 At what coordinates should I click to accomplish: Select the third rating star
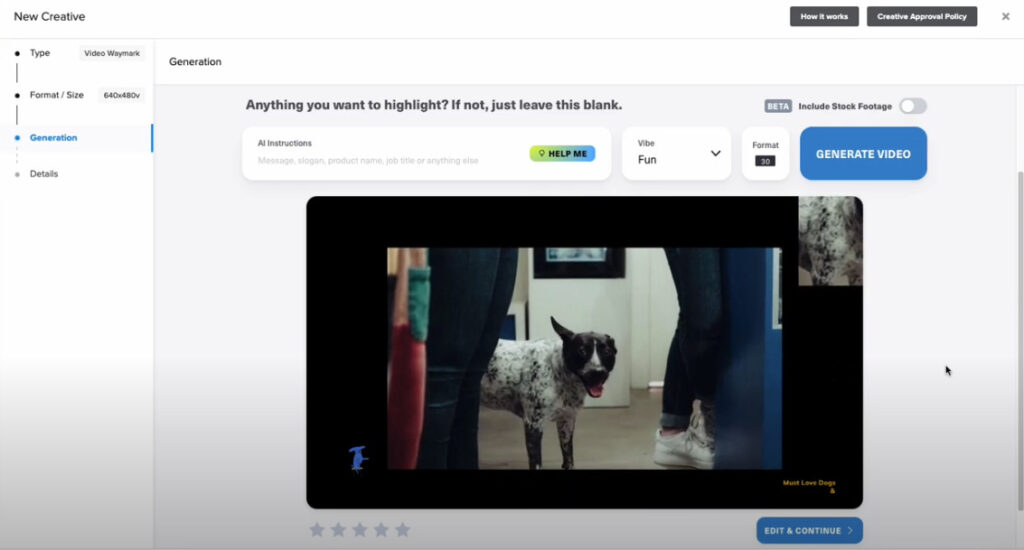tap(360, 530)
